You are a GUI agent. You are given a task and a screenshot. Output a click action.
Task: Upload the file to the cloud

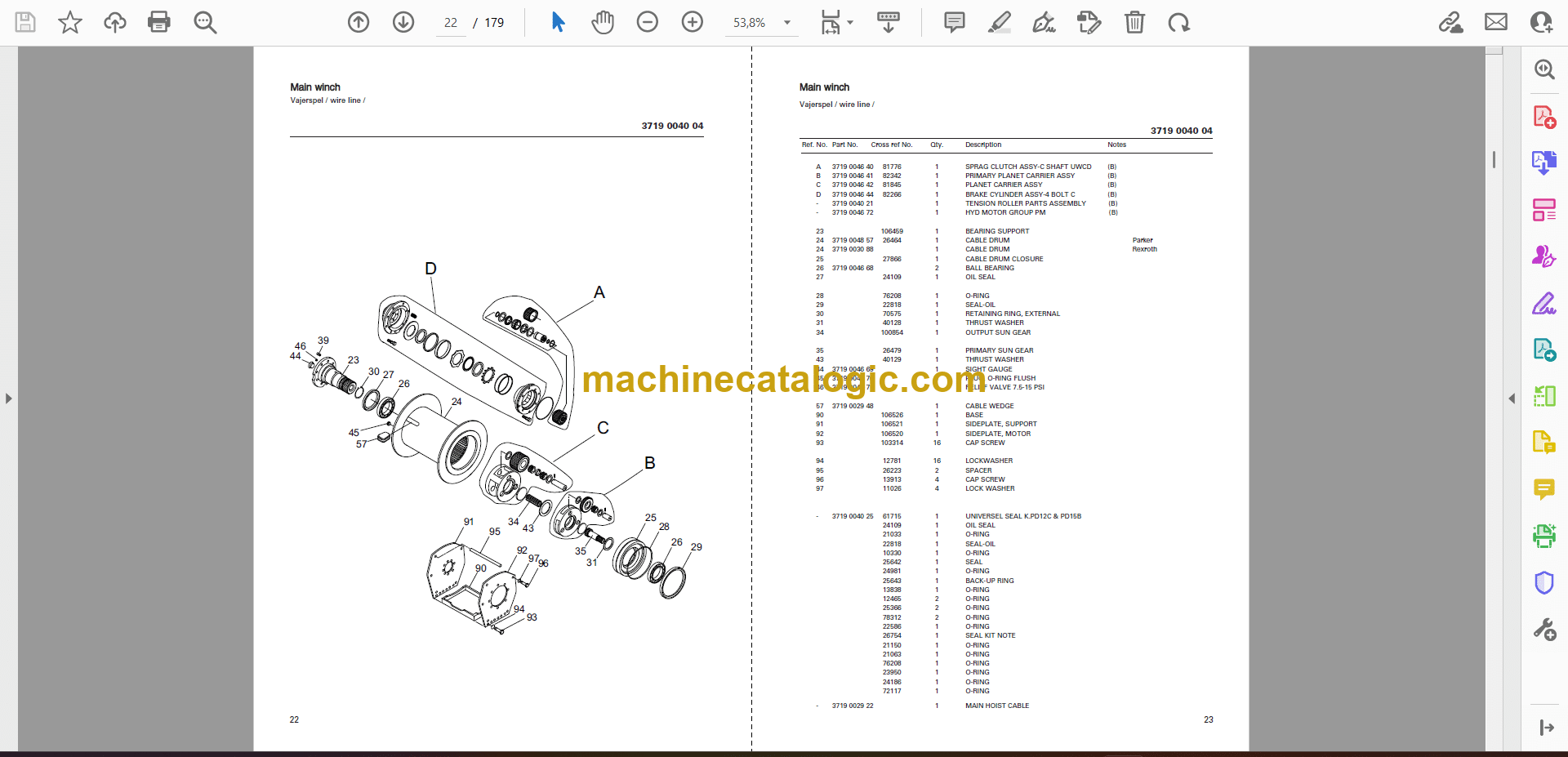click(x=115, y=22)
